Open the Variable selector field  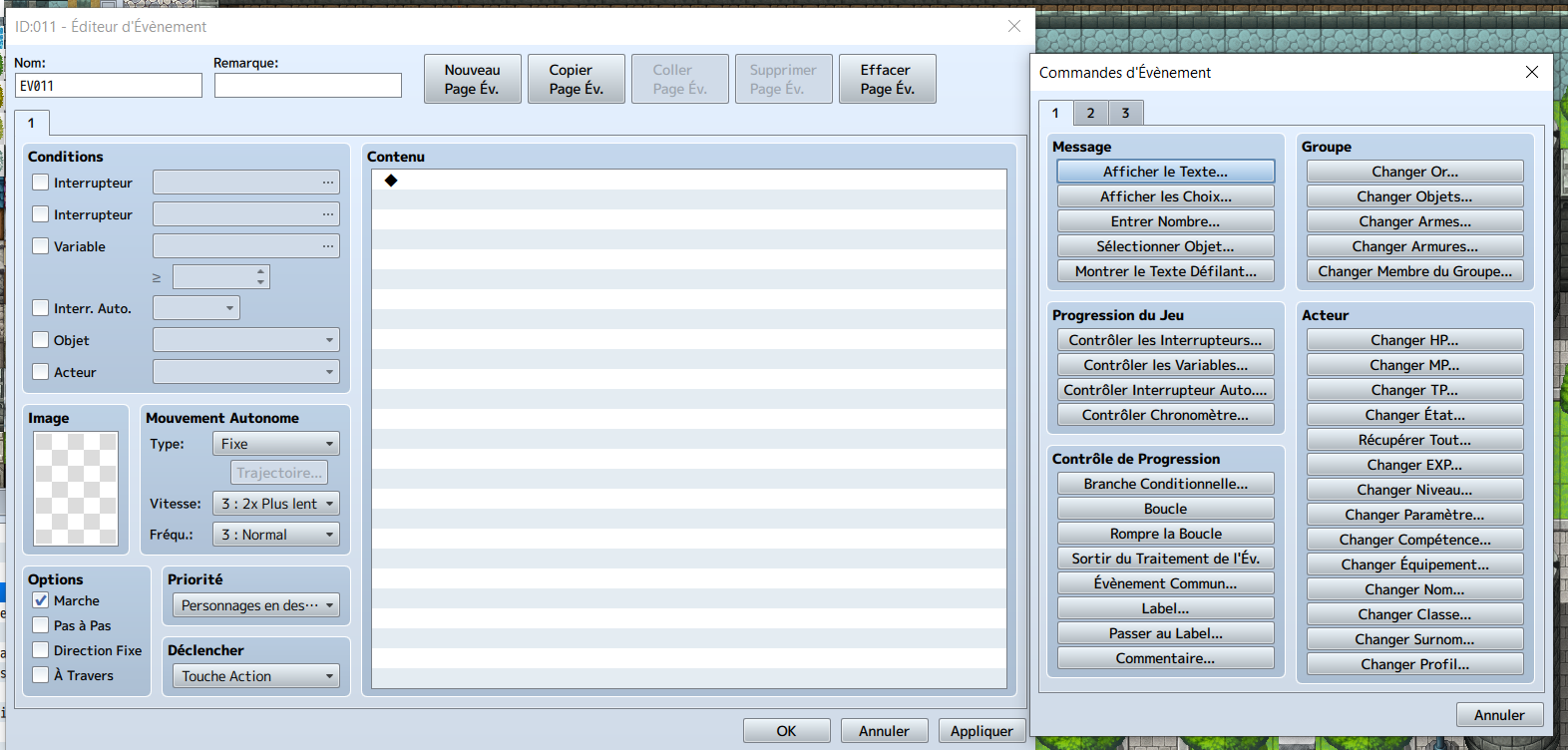[246, 246]
